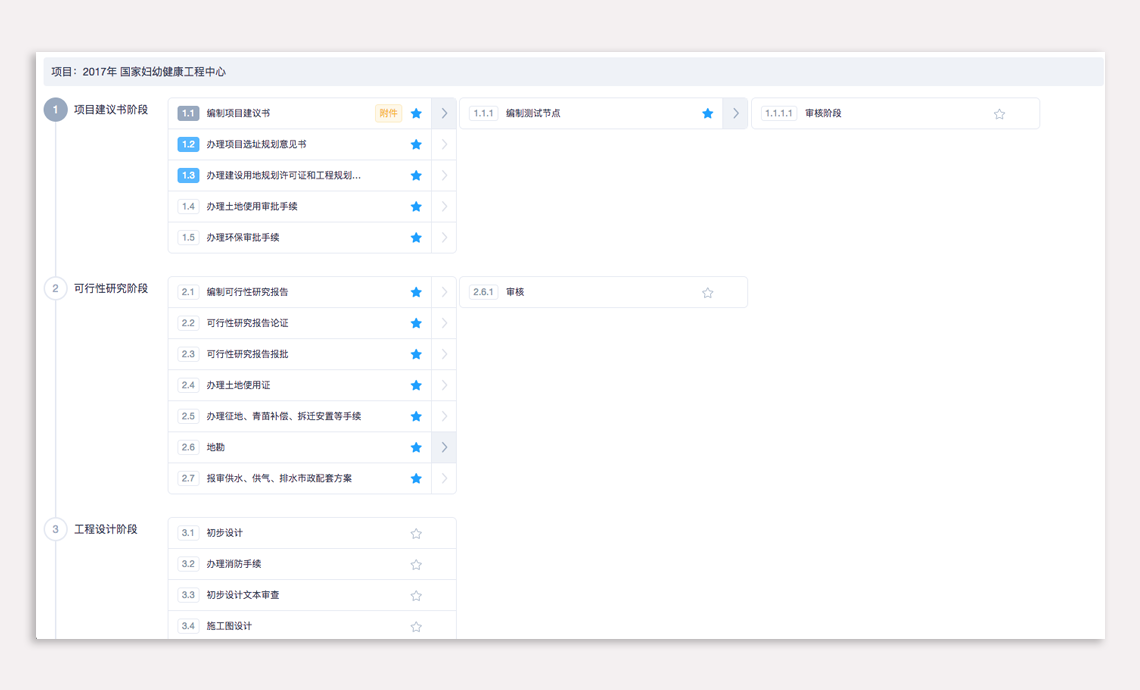Image resolution: width=1140 pixels, height=690 pixels.
Task: Select stage 1 项目建议书阶段
Action: 110,110
